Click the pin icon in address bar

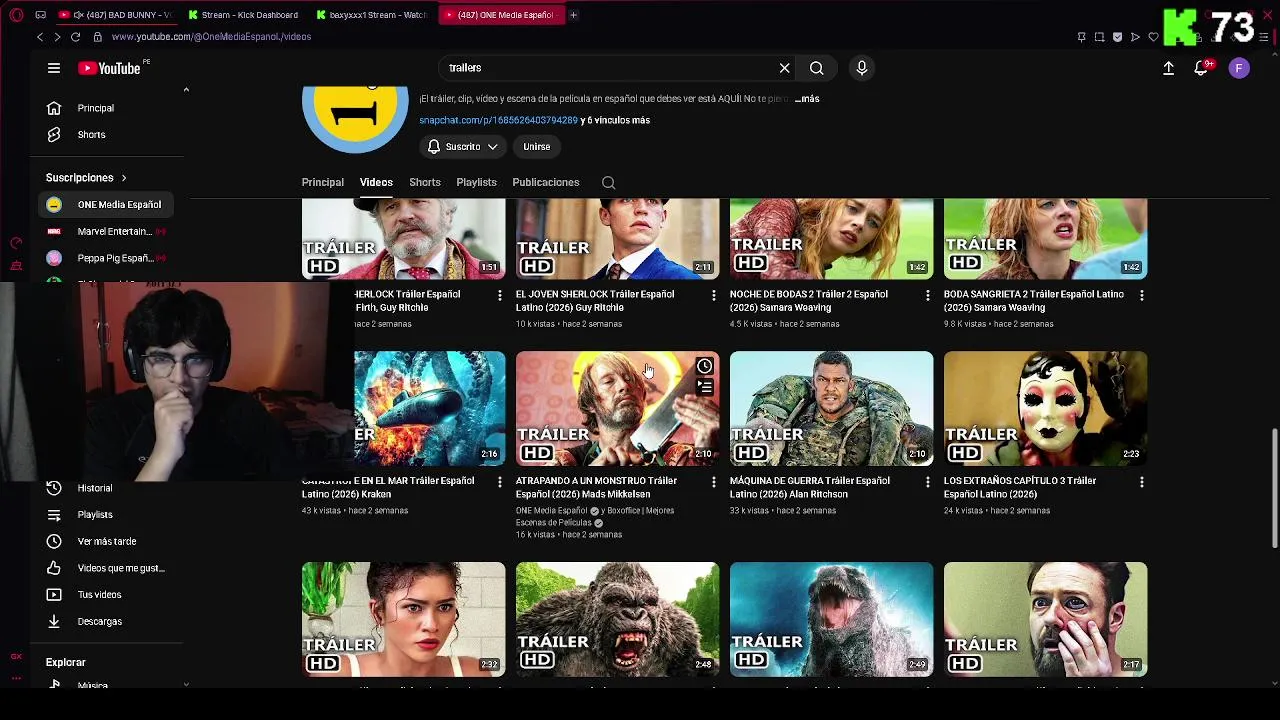click(1081, 37)
